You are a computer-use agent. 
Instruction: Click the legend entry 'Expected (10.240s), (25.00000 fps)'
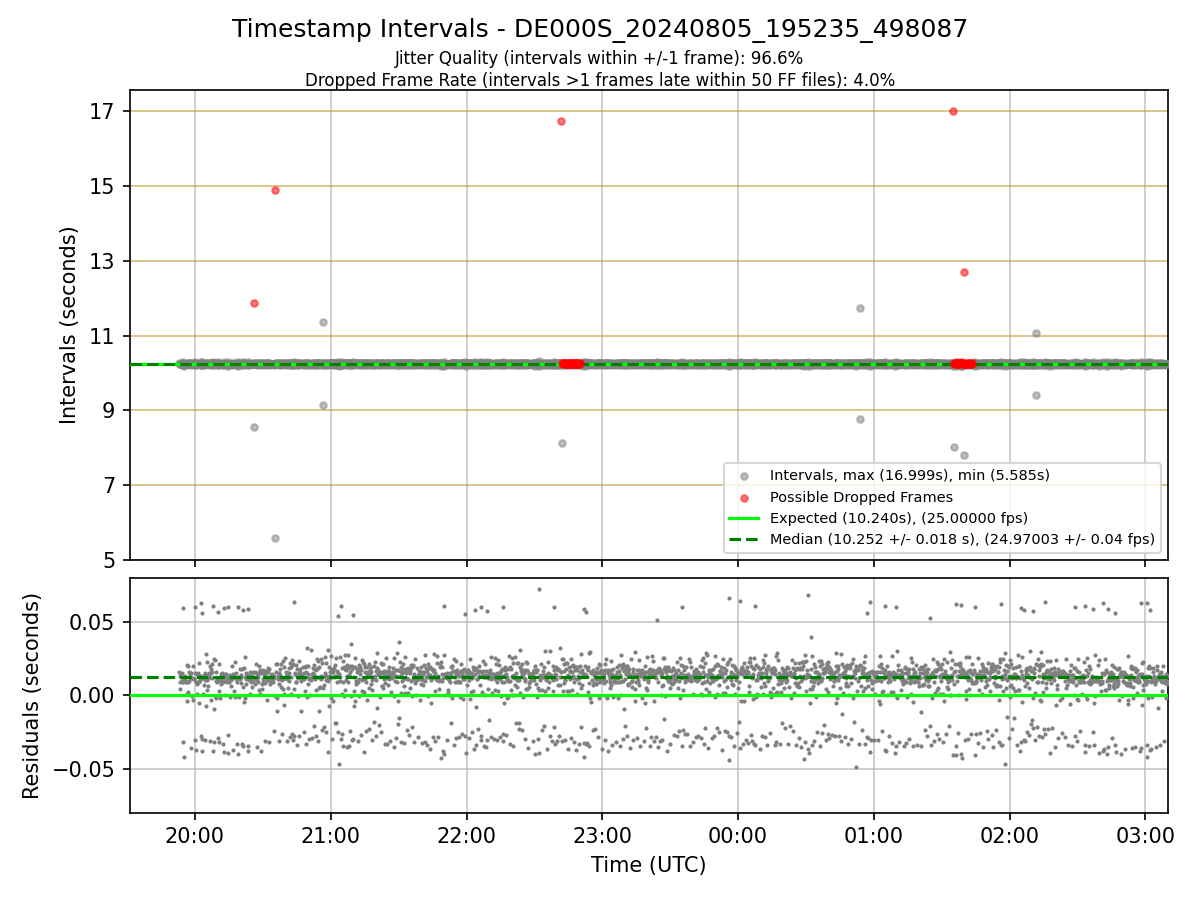coord(899,518)
